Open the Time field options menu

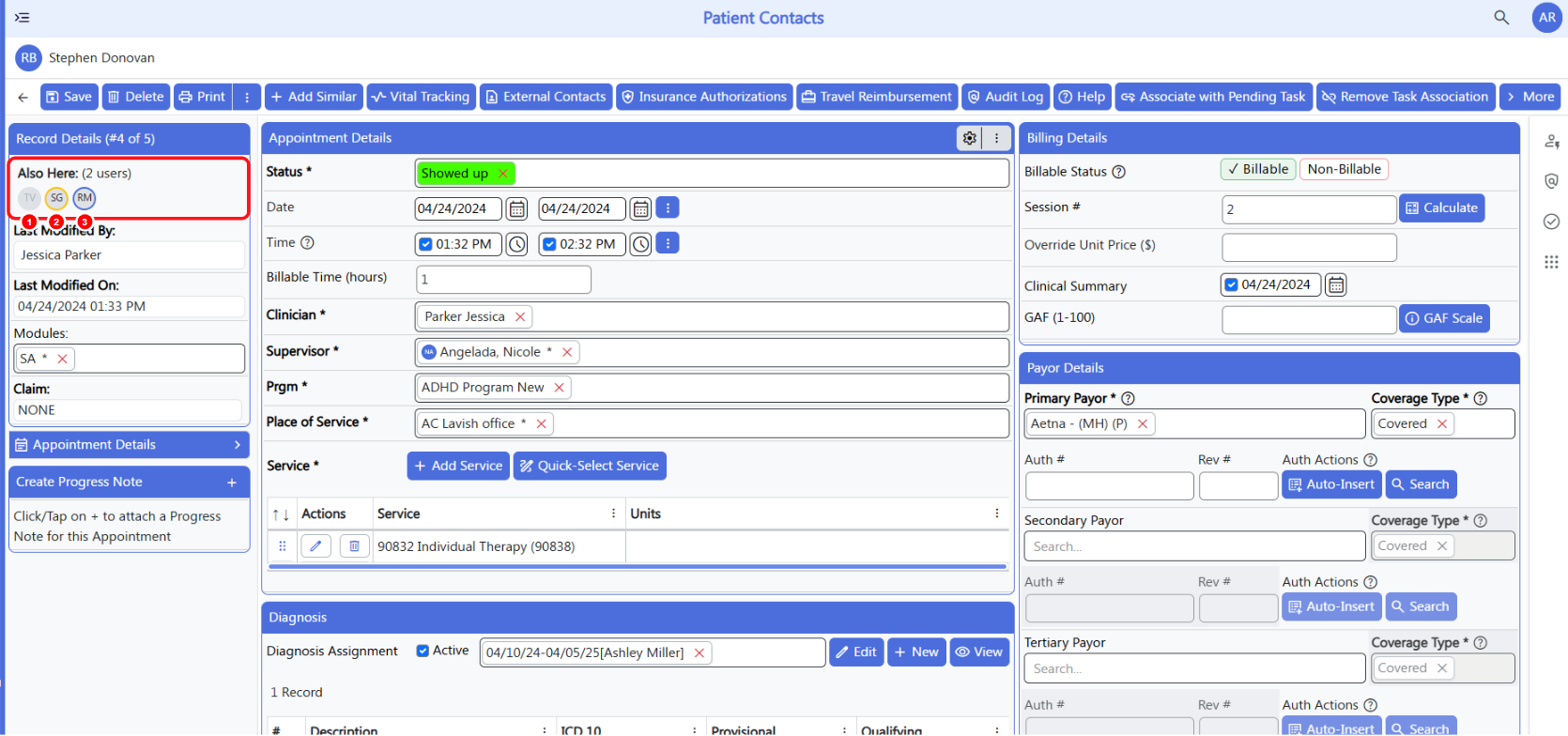pos(667,243)
